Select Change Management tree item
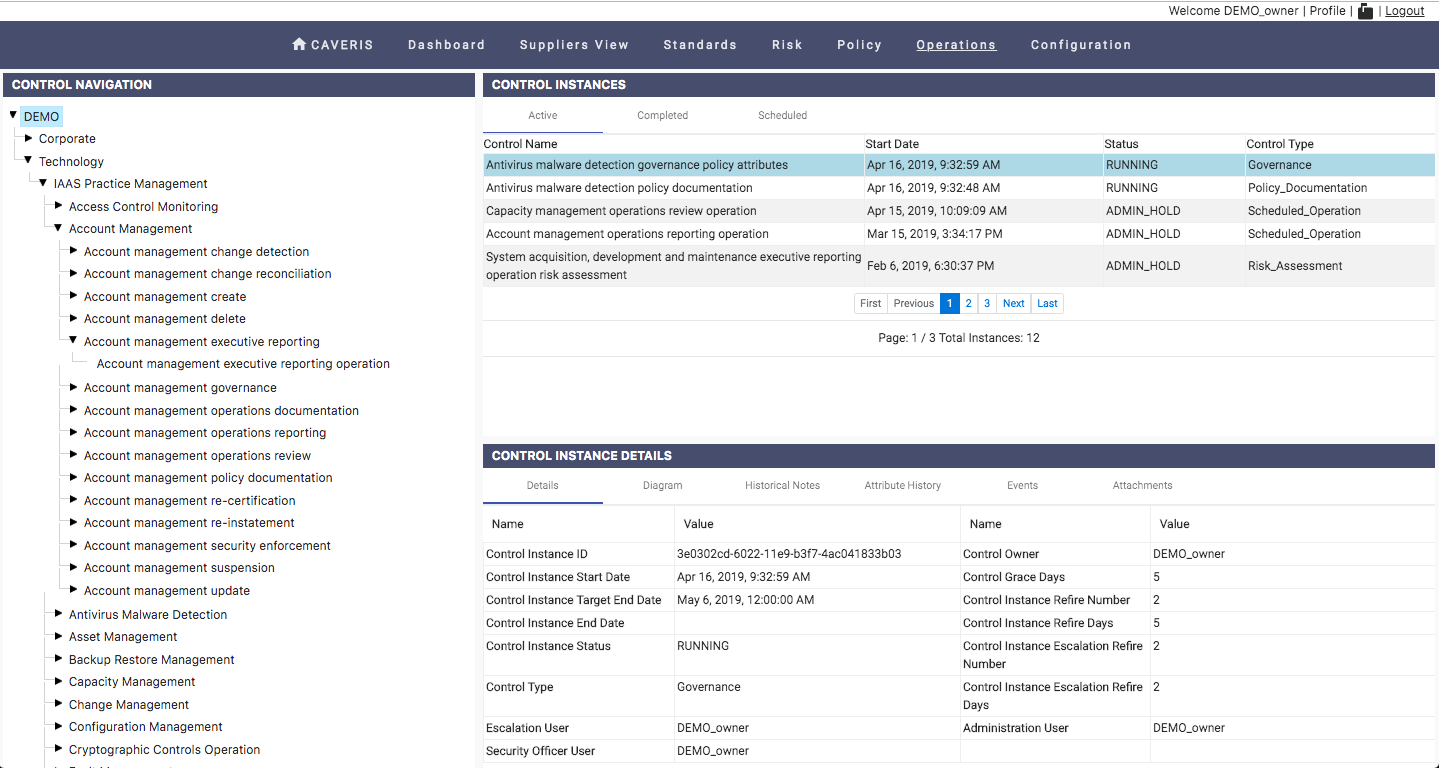 pos(129,704)
